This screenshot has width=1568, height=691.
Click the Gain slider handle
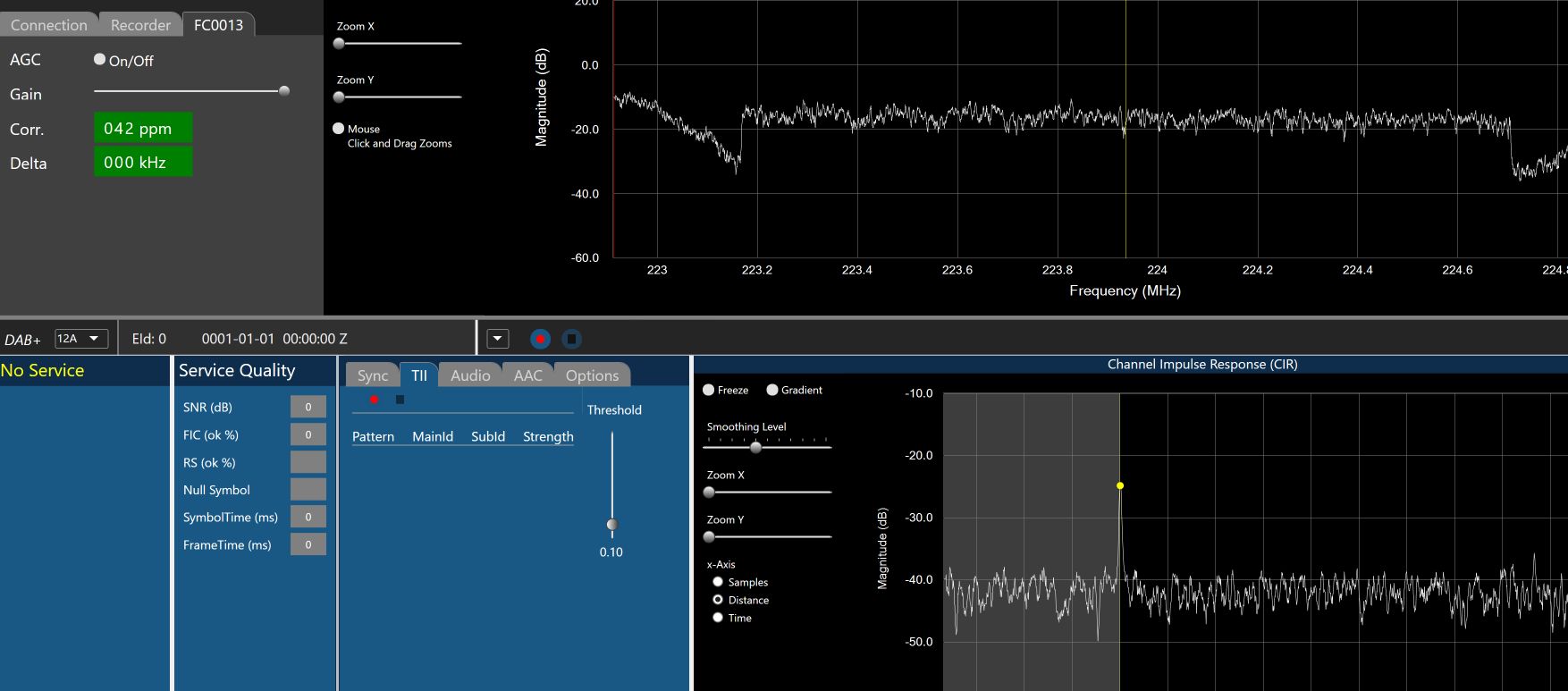tap(284, 91)
